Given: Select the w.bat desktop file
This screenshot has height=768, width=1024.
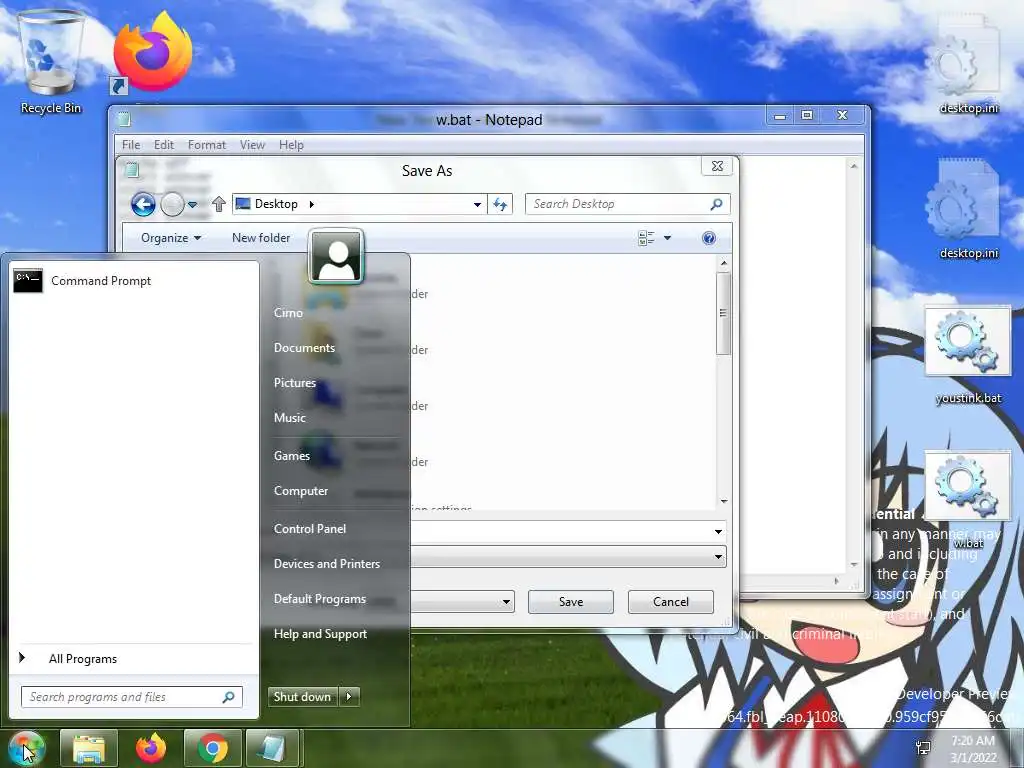Looking at the screenshot, I should pos(968,500).
